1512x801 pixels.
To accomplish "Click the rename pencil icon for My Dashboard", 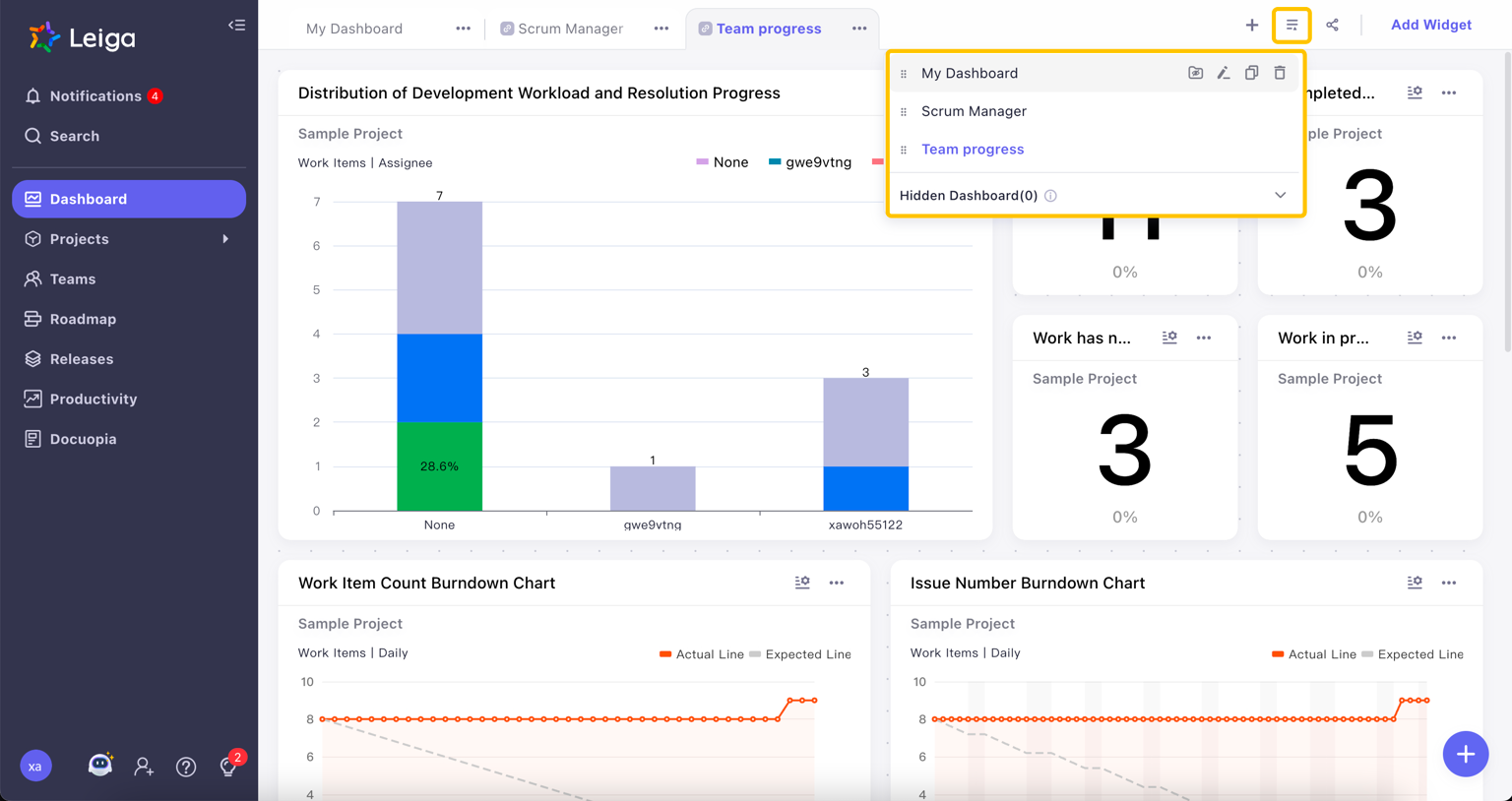I will (1224, 73).
